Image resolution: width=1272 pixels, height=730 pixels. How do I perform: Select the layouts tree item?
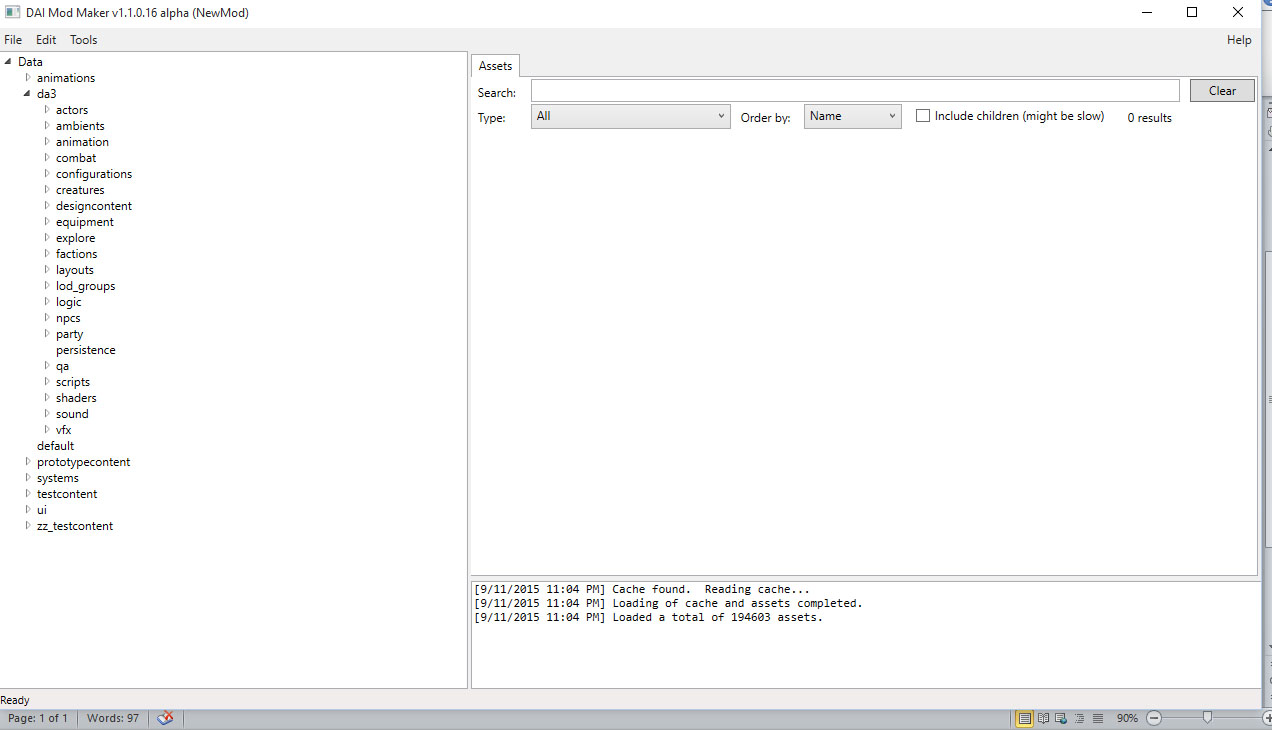click(x=75, y=270)
